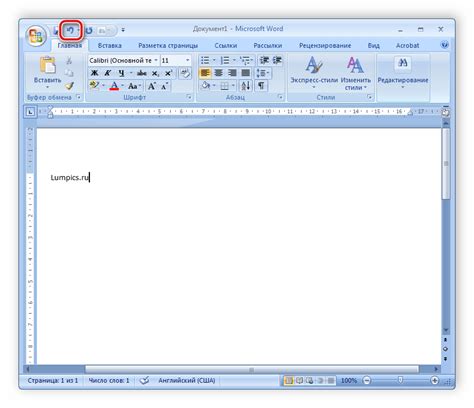Click the bulleted list icon
Screen dimensions: 474x408
205,60
